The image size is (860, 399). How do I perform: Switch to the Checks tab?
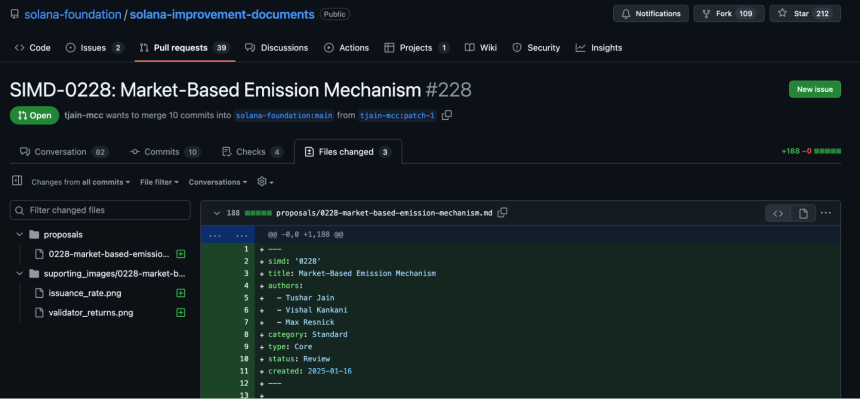tap(252, 152)
